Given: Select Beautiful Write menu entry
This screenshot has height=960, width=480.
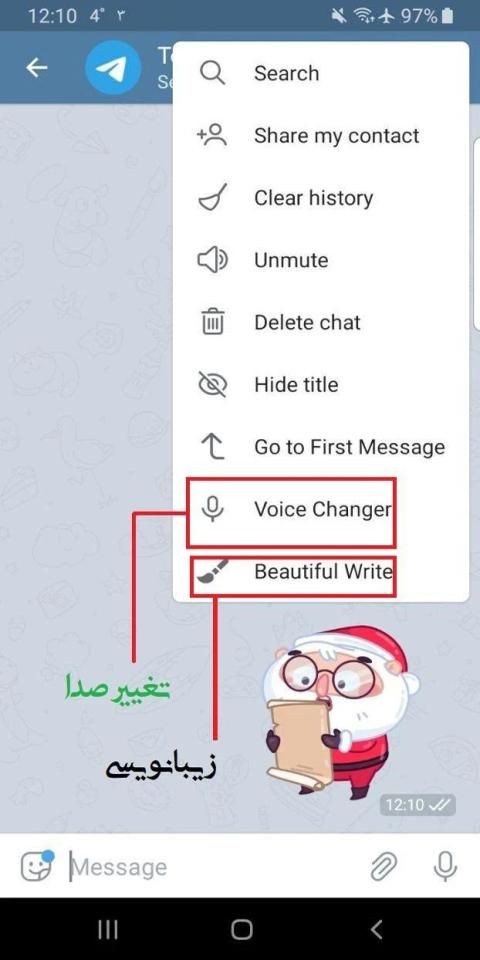Looking at the screenshot, I should point(321,571).
